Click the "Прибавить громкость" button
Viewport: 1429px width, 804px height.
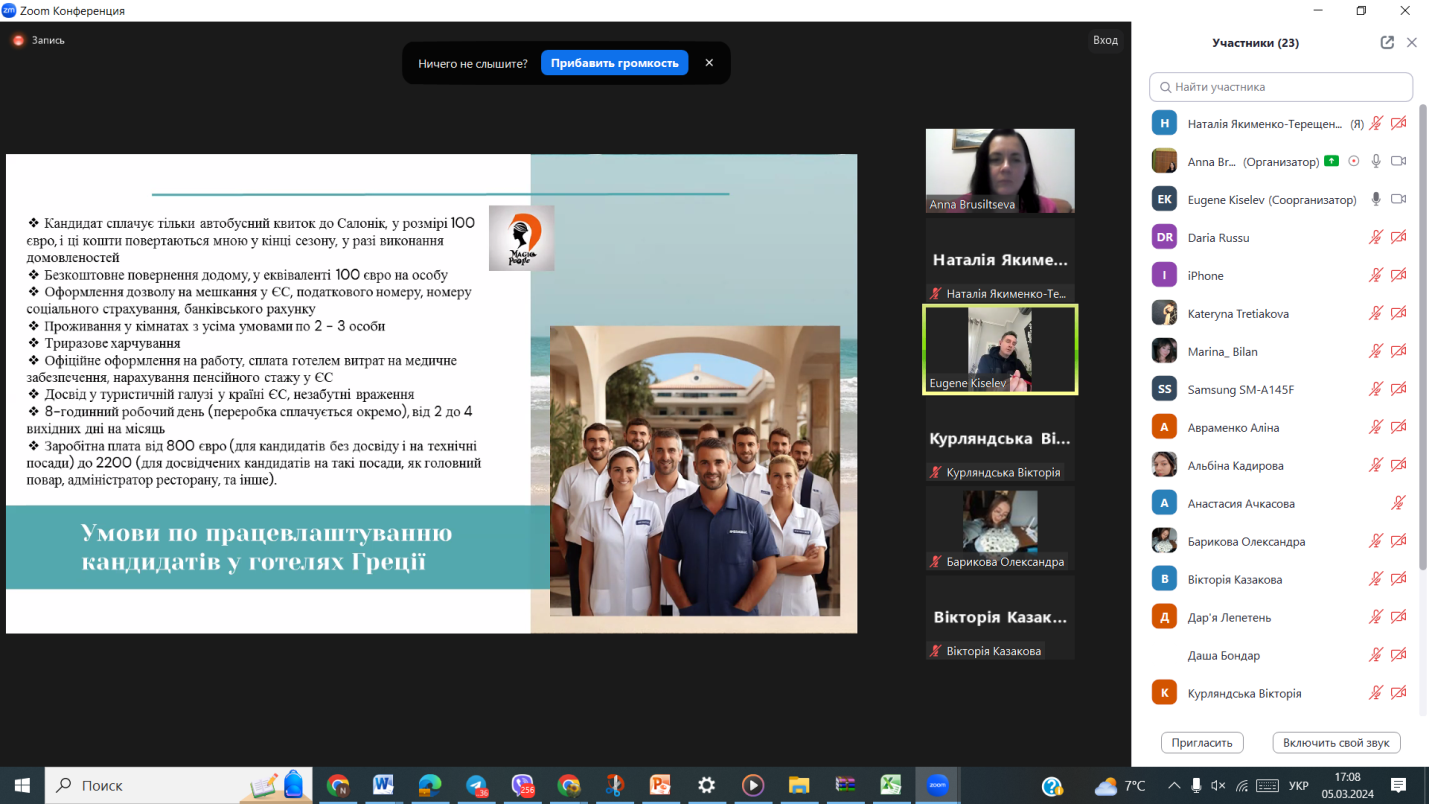(x=614, y=63)
